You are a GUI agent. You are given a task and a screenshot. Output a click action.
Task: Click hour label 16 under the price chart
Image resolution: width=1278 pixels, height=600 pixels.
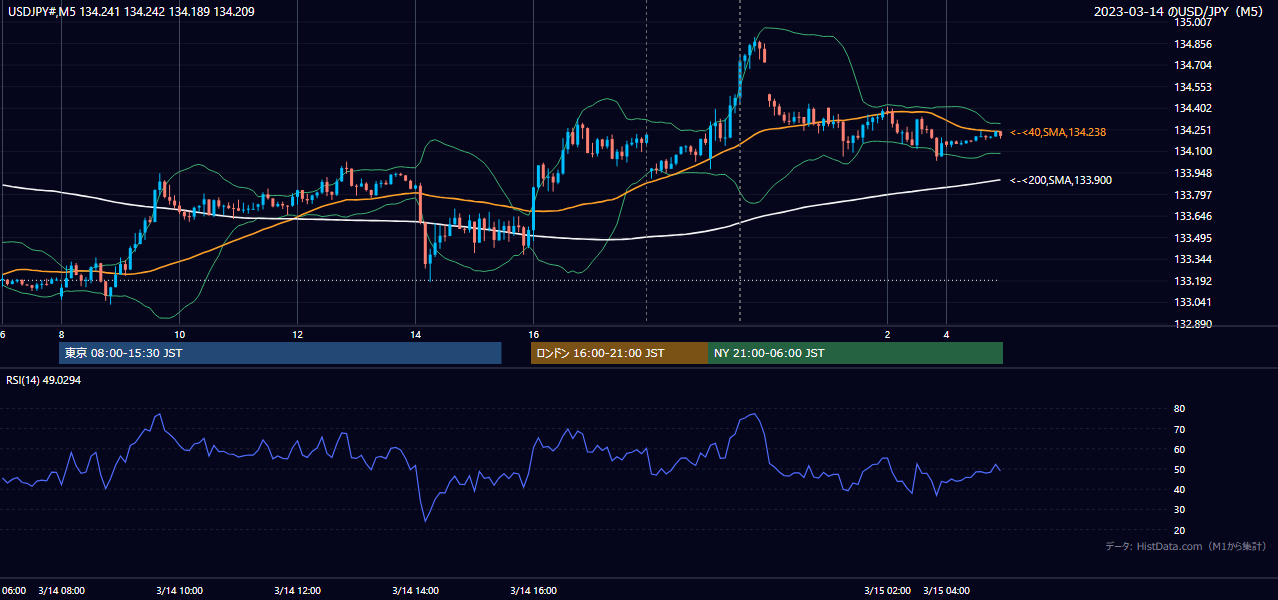point(534,334)
